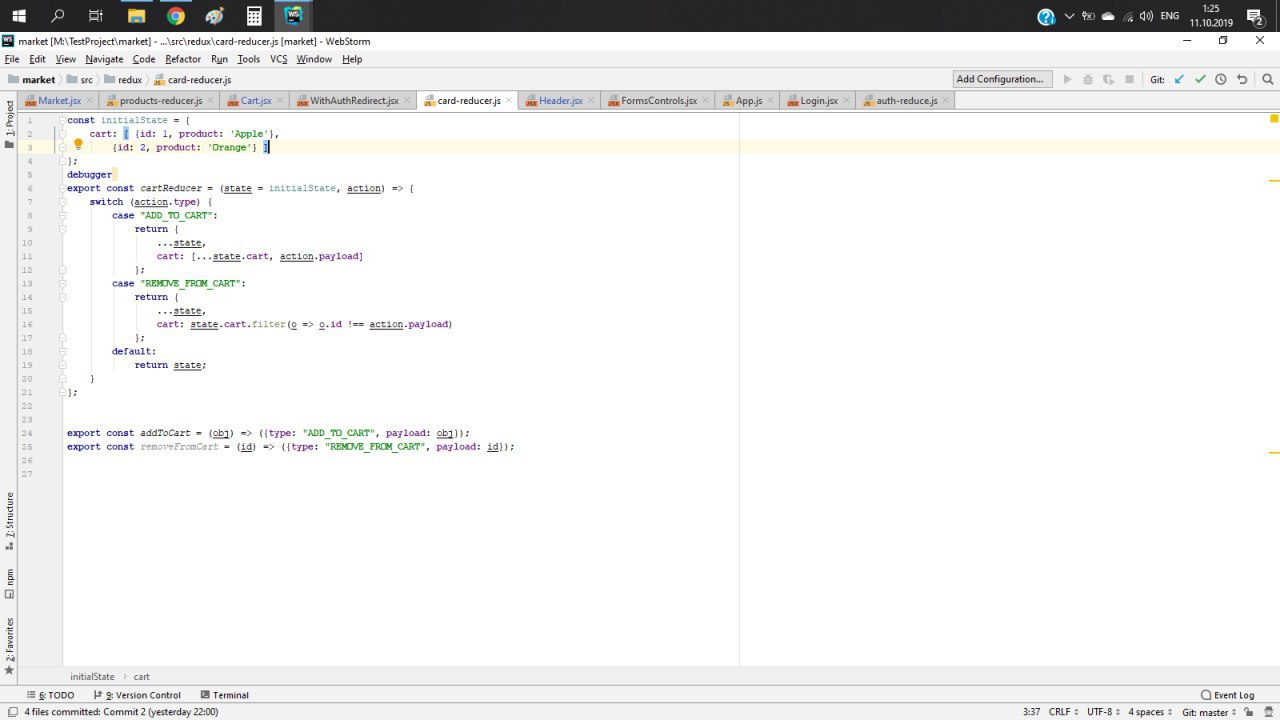Open the UTF-8 encoding dropdown

click(1103, 712)
